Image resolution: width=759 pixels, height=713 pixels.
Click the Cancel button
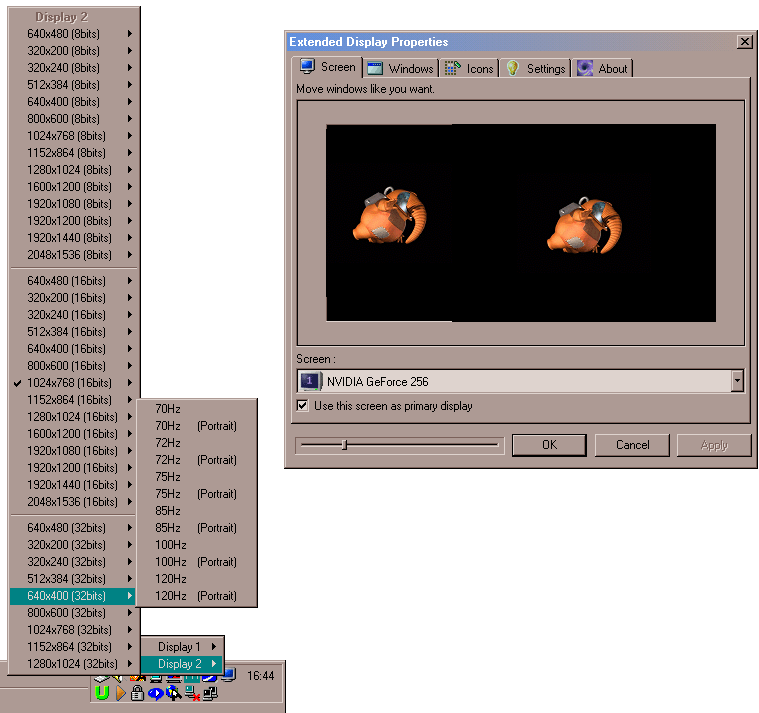[x=632, y=445]
